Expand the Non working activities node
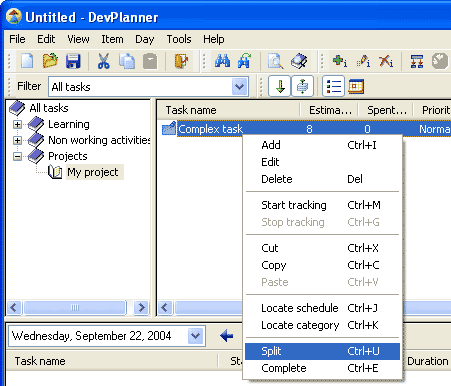 coord(17,140)
